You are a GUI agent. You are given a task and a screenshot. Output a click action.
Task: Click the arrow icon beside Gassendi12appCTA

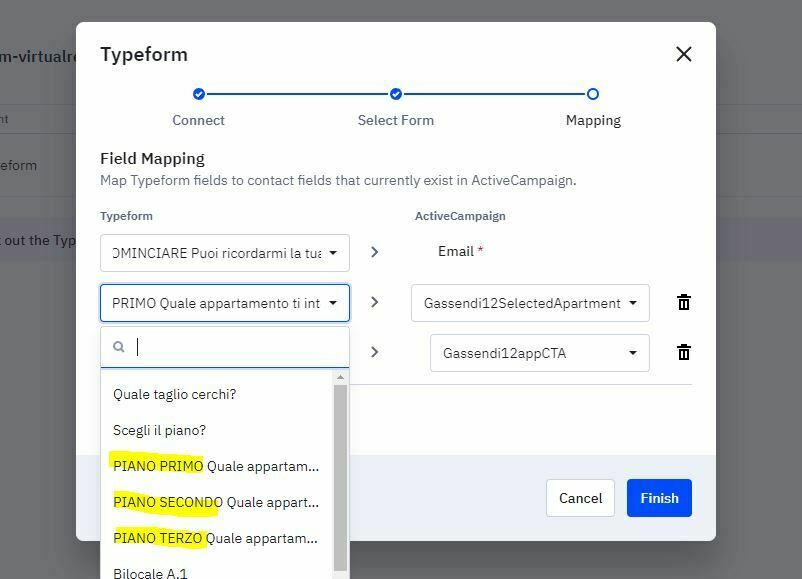click(x=374, y=352)
